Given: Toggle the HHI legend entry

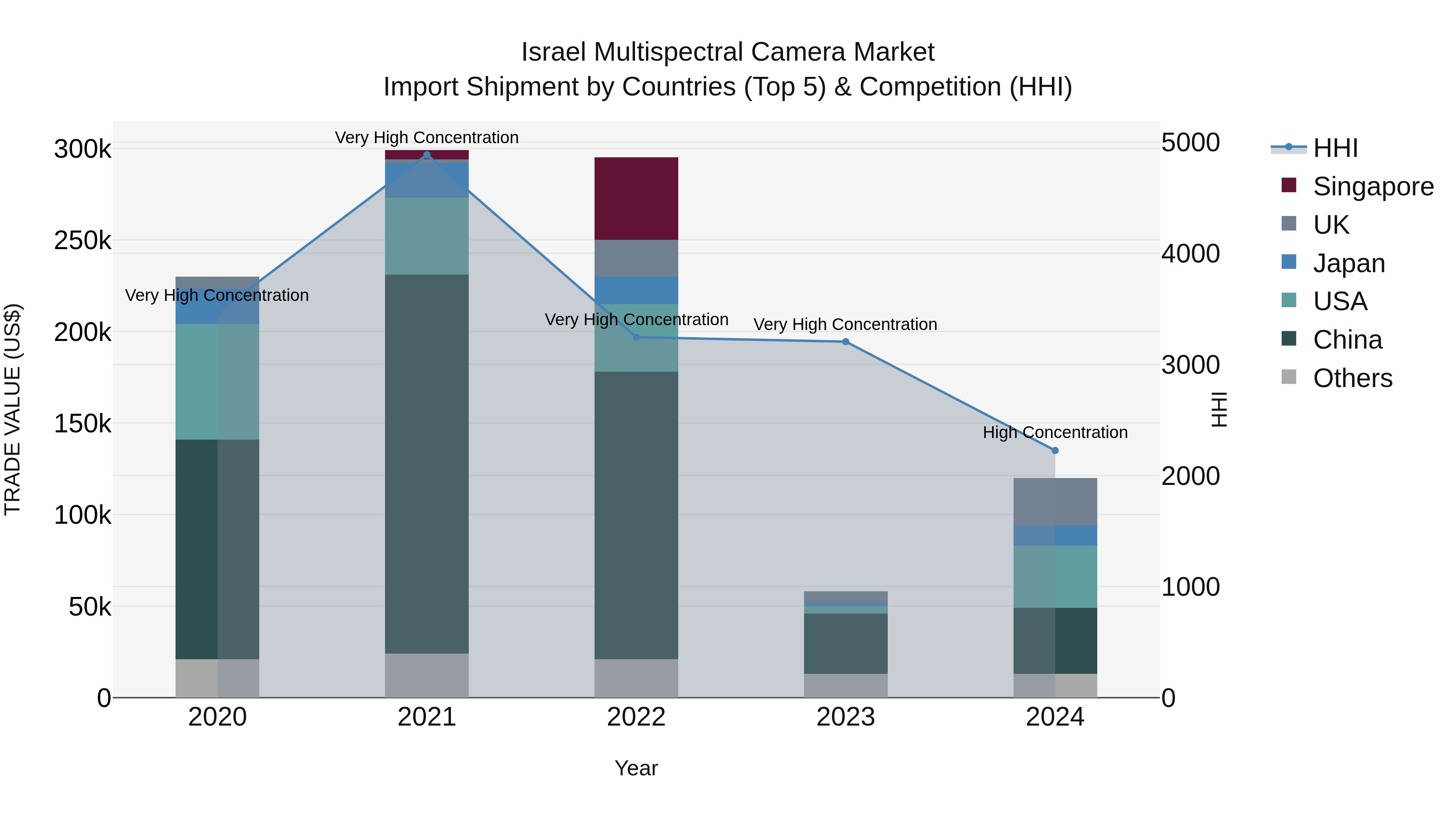Looking at the screenshot, I should (x=1315, y=148).
